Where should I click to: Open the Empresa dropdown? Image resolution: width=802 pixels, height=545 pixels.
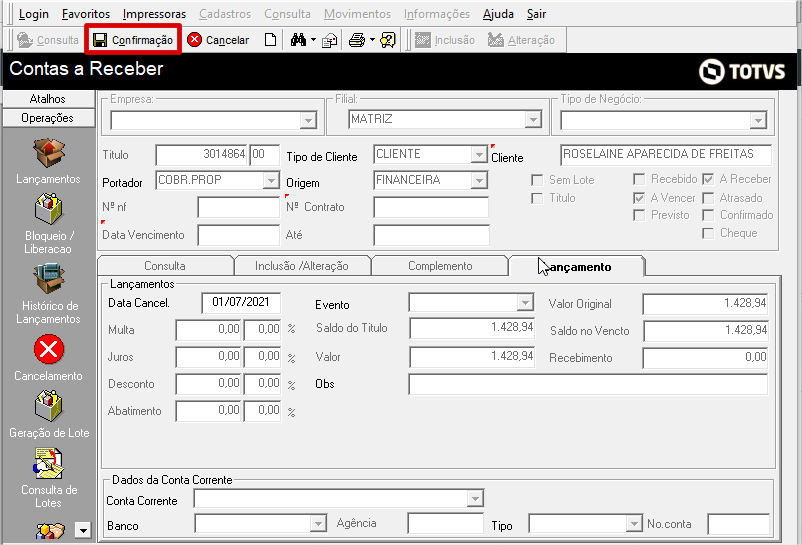click(308, 121)
